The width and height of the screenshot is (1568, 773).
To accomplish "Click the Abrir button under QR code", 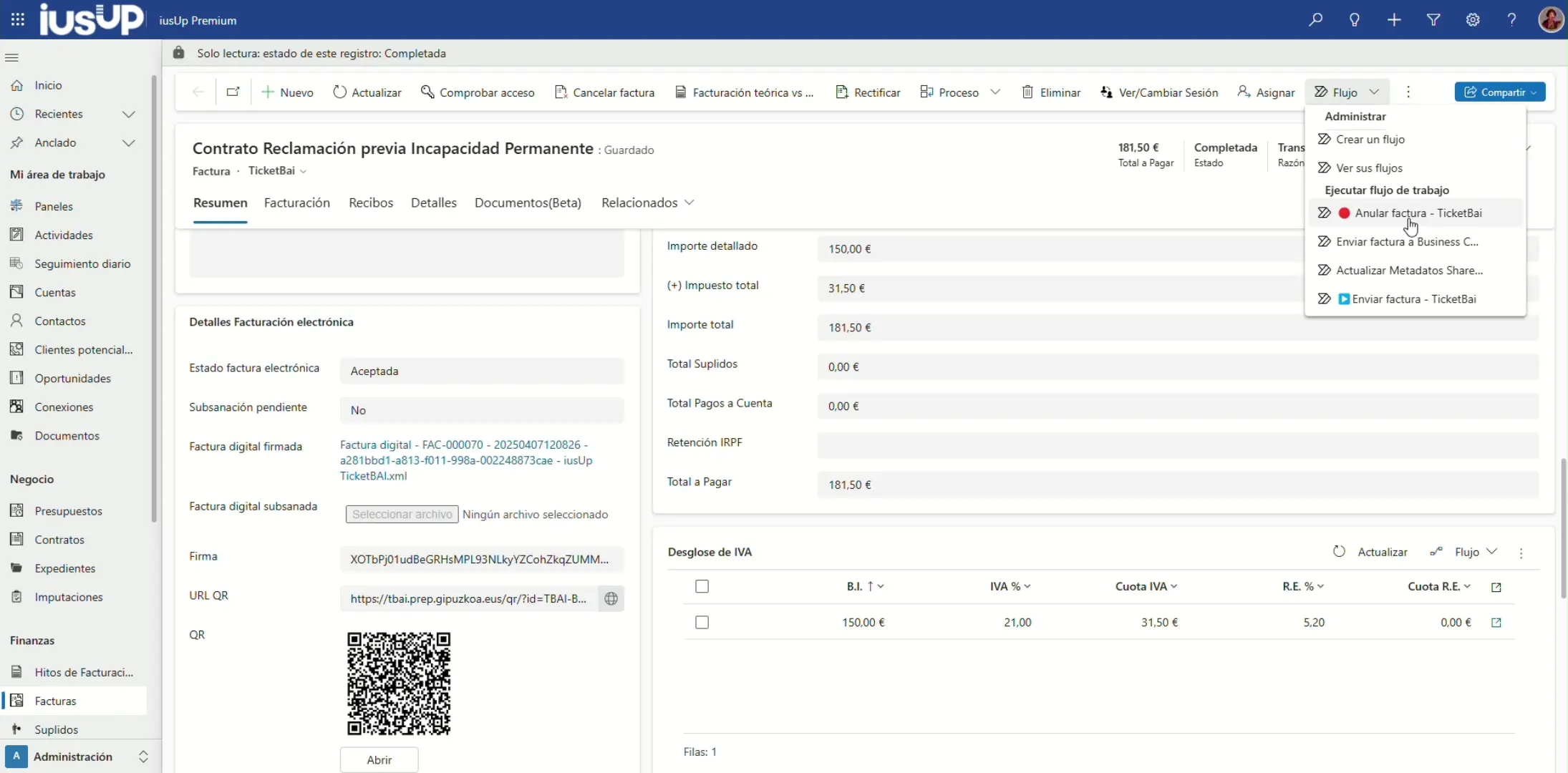I will (x=379, y=760).
